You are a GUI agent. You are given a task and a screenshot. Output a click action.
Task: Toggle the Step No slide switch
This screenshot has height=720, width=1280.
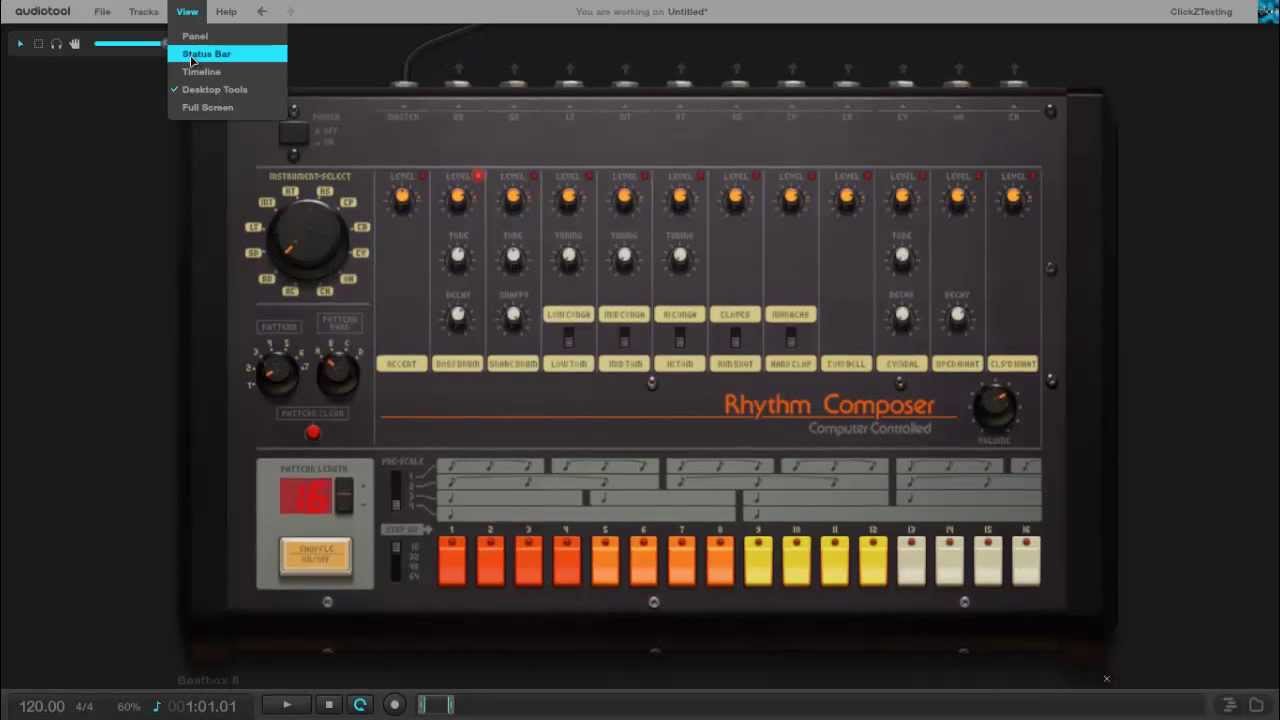click(x=396, y=561)
